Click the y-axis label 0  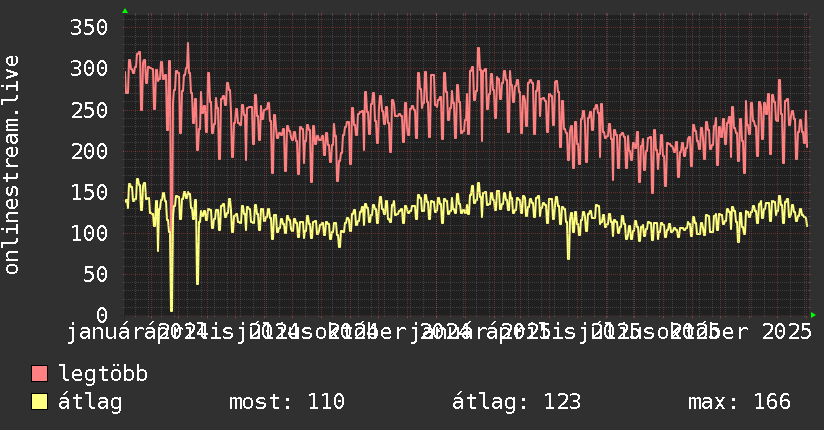pyautogui.click(x=102, y=315)
